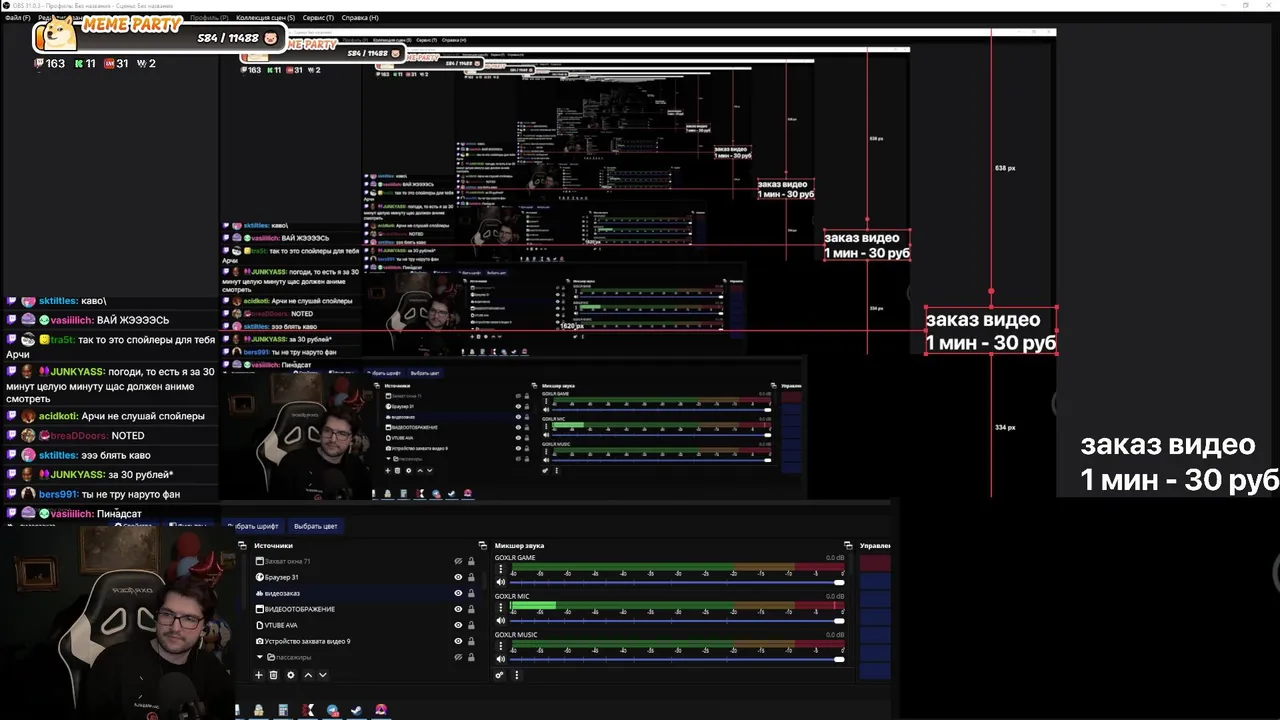
Task: Click text-source icon beside видеозаказ
Action: 260,593
